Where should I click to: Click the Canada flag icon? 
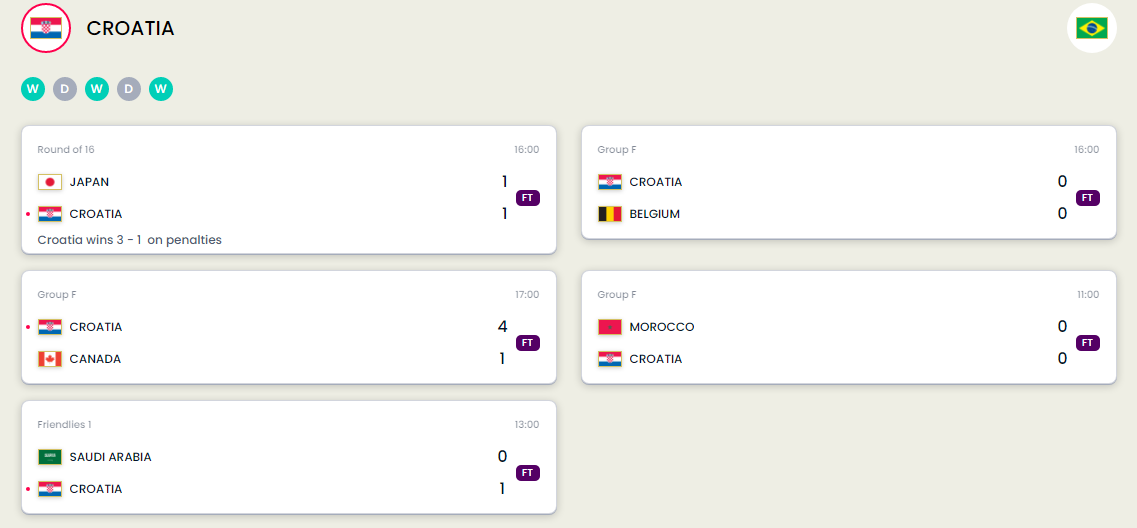pos(50,359)
